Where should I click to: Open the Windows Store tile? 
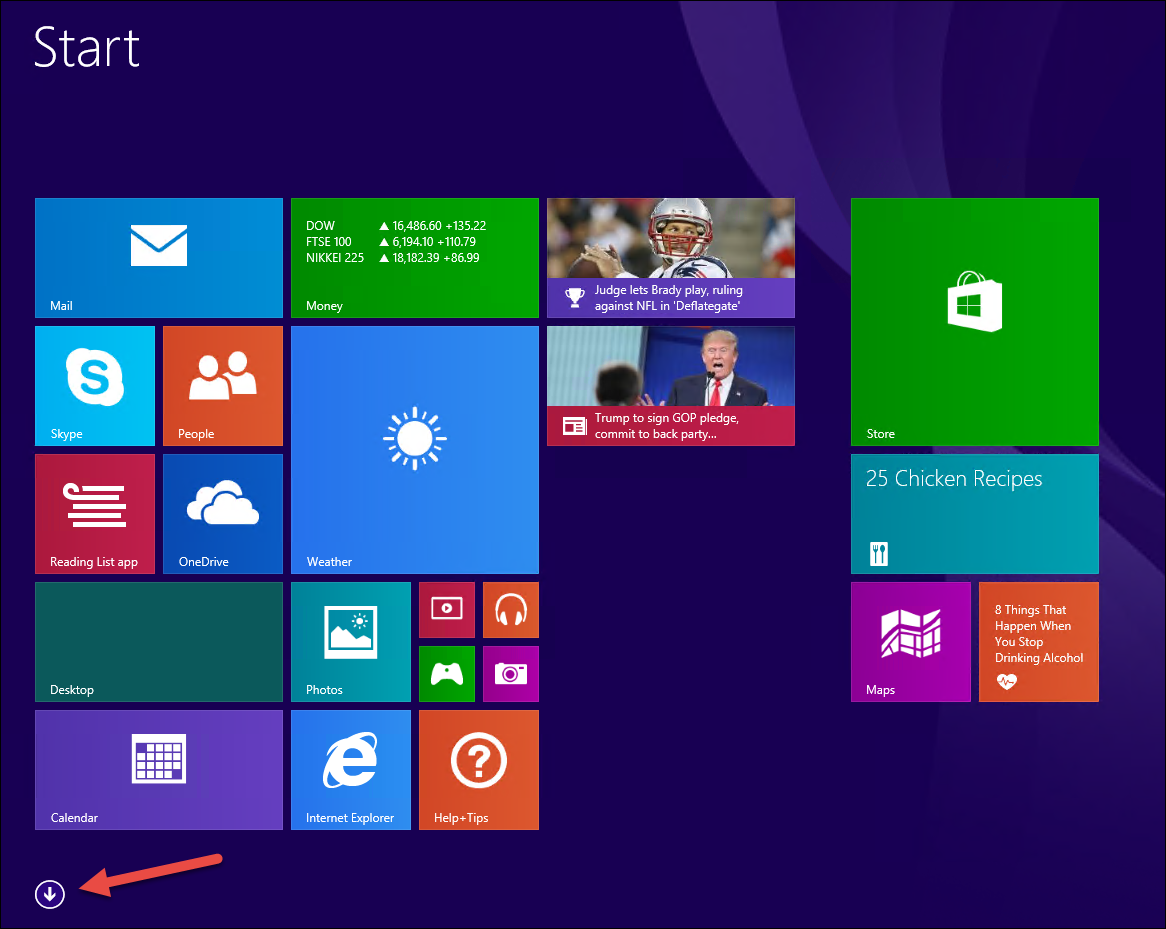975,321
